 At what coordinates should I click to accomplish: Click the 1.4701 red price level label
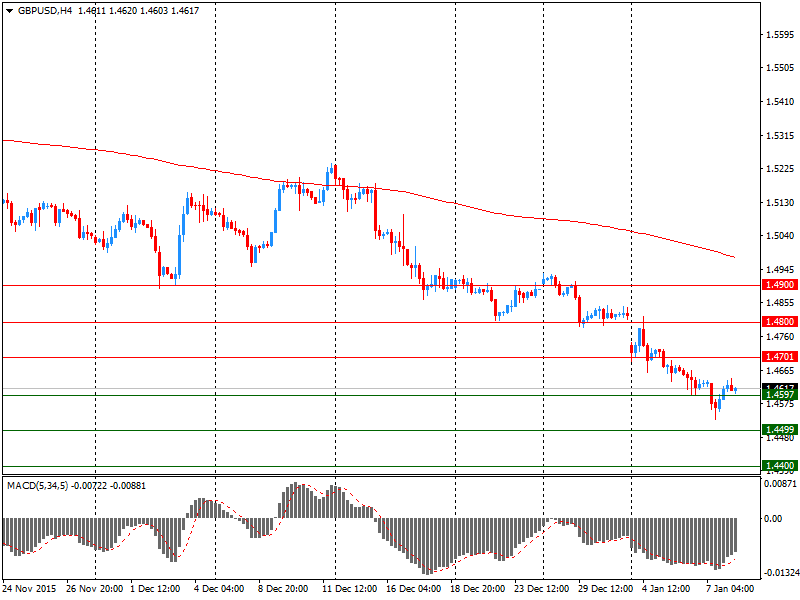(x=780, y=357)
